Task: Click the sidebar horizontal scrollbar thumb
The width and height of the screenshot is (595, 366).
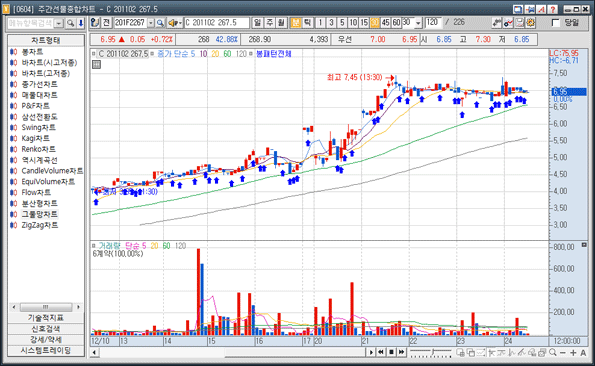Action: [46, 307]
